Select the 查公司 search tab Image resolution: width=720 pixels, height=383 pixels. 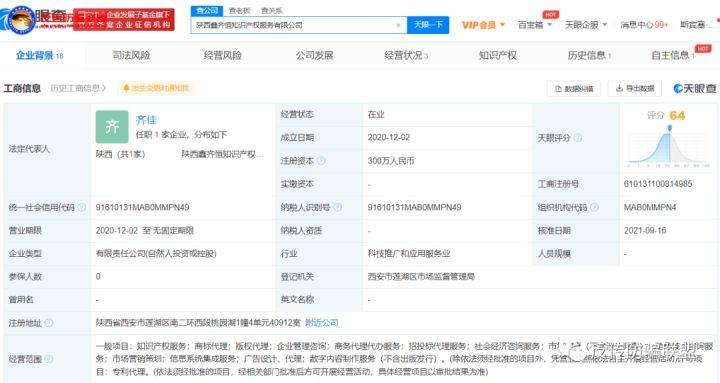(207, 11)
